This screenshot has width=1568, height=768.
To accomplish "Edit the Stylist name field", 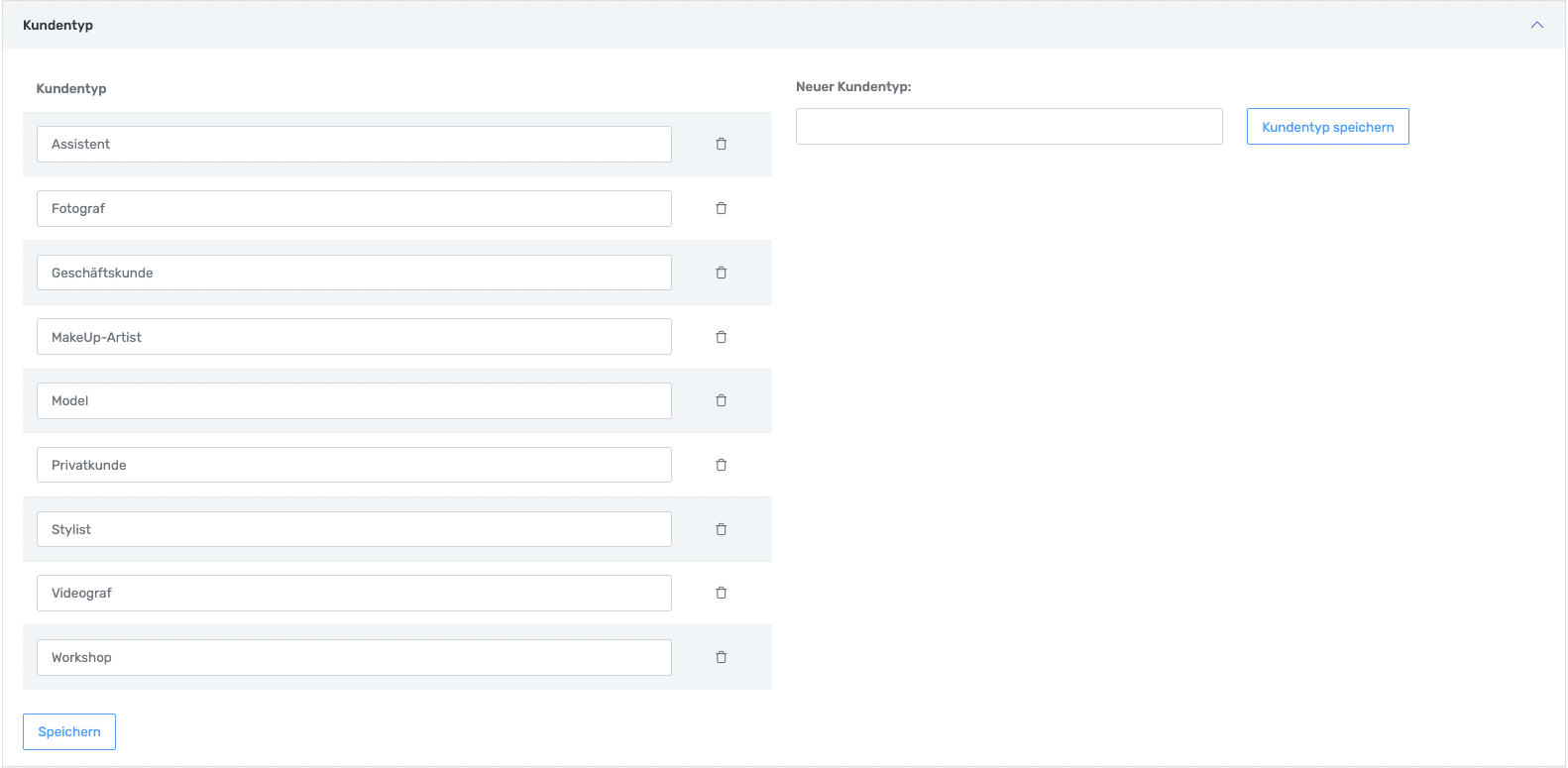I will [x=354, y=529].
